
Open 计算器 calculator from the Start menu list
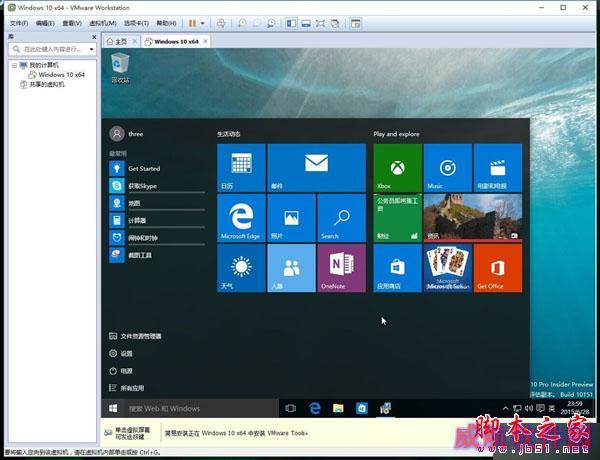pyautogui.click(x=157, y=220)
